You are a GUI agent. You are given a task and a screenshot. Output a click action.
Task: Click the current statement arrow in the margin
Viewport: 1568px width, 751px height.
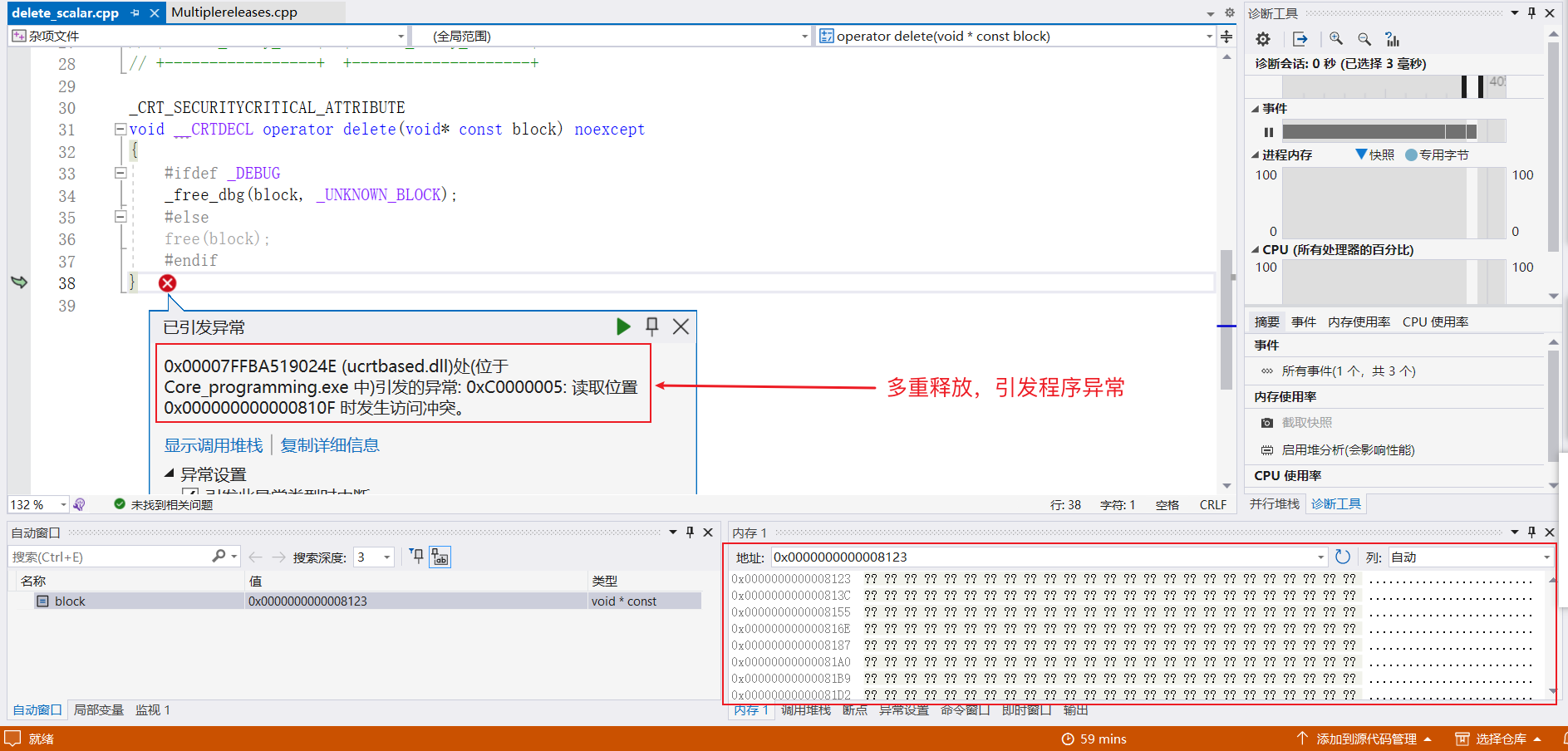19,282
